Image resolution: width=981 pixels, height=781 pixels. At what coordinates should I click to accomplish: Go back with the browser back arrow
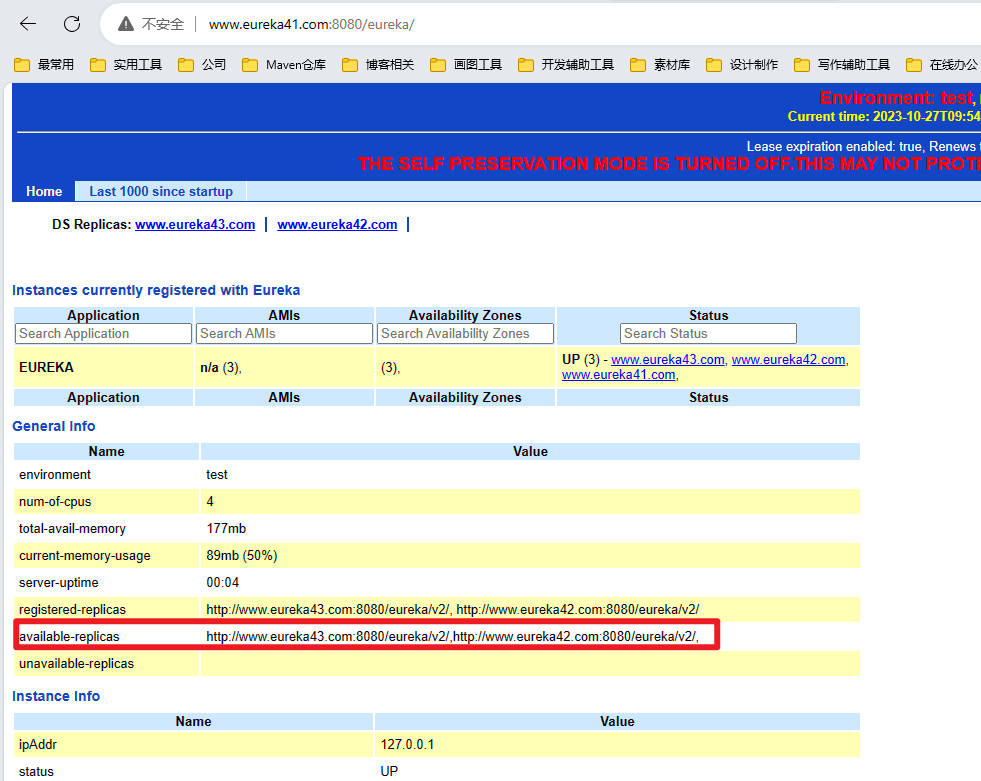point(28,24)
